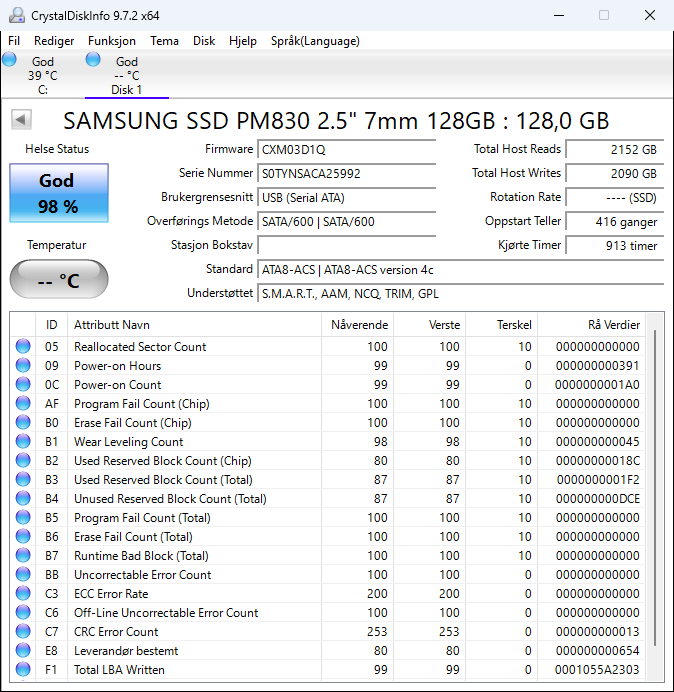The width and height of the screenshot is (674, 692).
Task: Click the disk model title SAMSUNG SSD PM830
Action: click(336, 120)
